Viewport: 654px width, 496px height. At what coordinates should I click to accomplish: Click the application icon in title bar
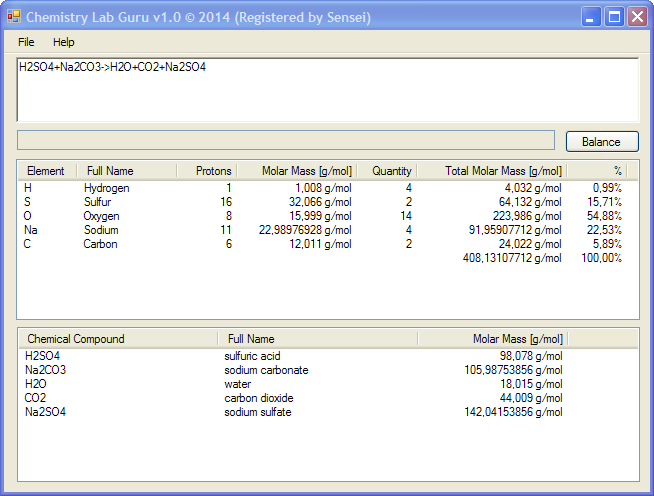coord(14,17)
